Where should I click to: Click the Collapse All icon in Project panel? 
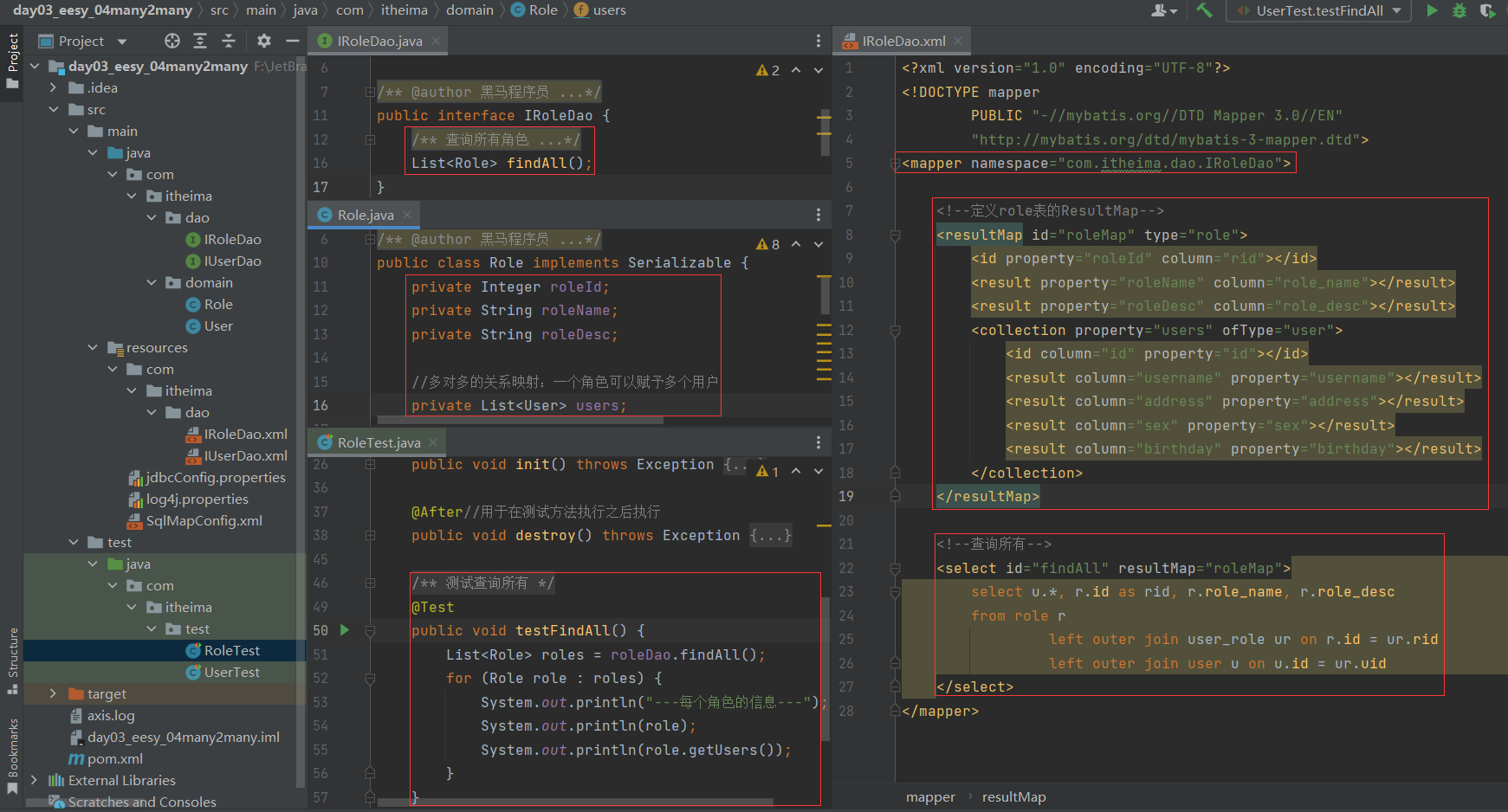229,41
